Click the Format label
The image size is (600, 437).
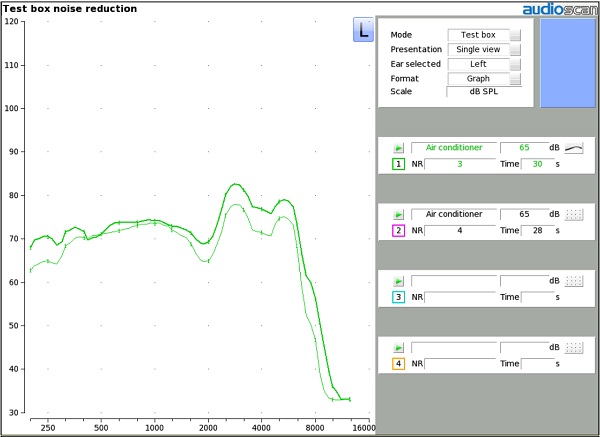pyautogui.click(x=404, y=78)
